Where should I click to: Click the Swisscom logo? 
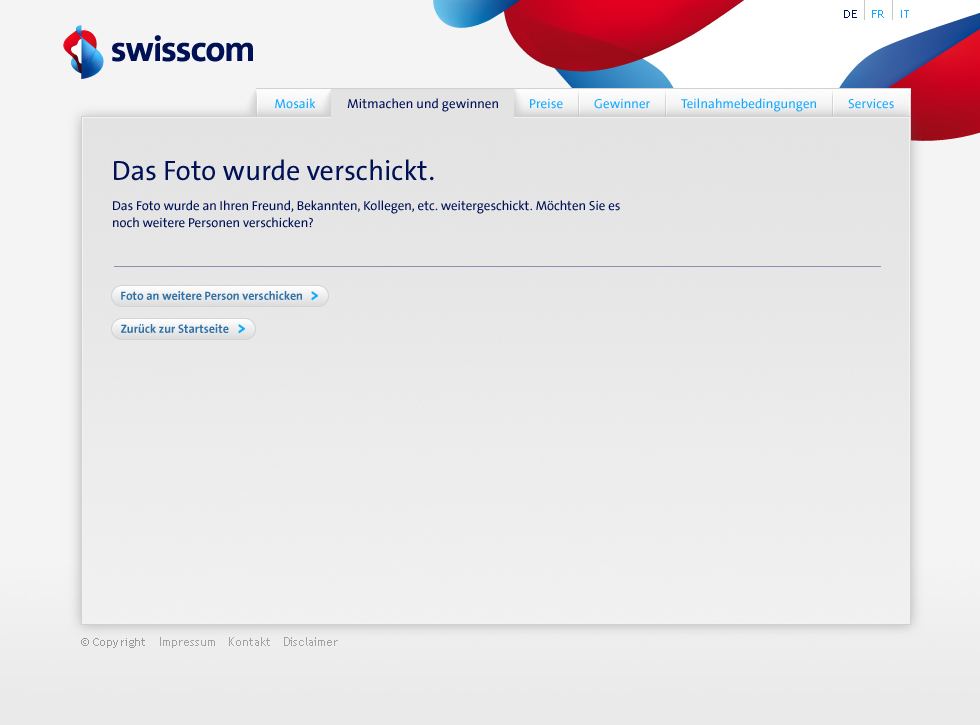[x=159, y=52]
